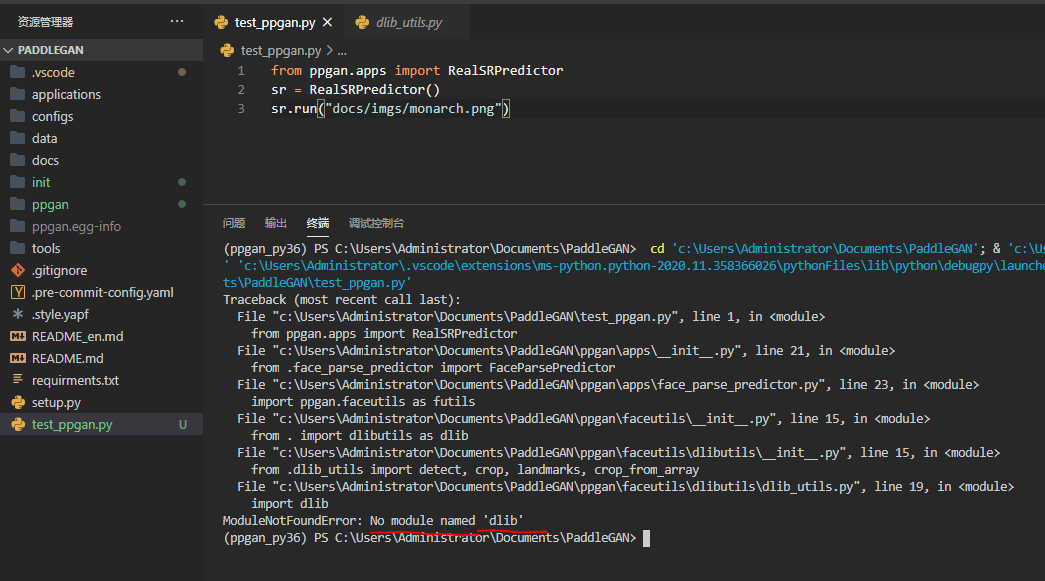1045x581 pixels.
Task: Click the terminal prompt cursor at bottom
Action: pos(646,538)
